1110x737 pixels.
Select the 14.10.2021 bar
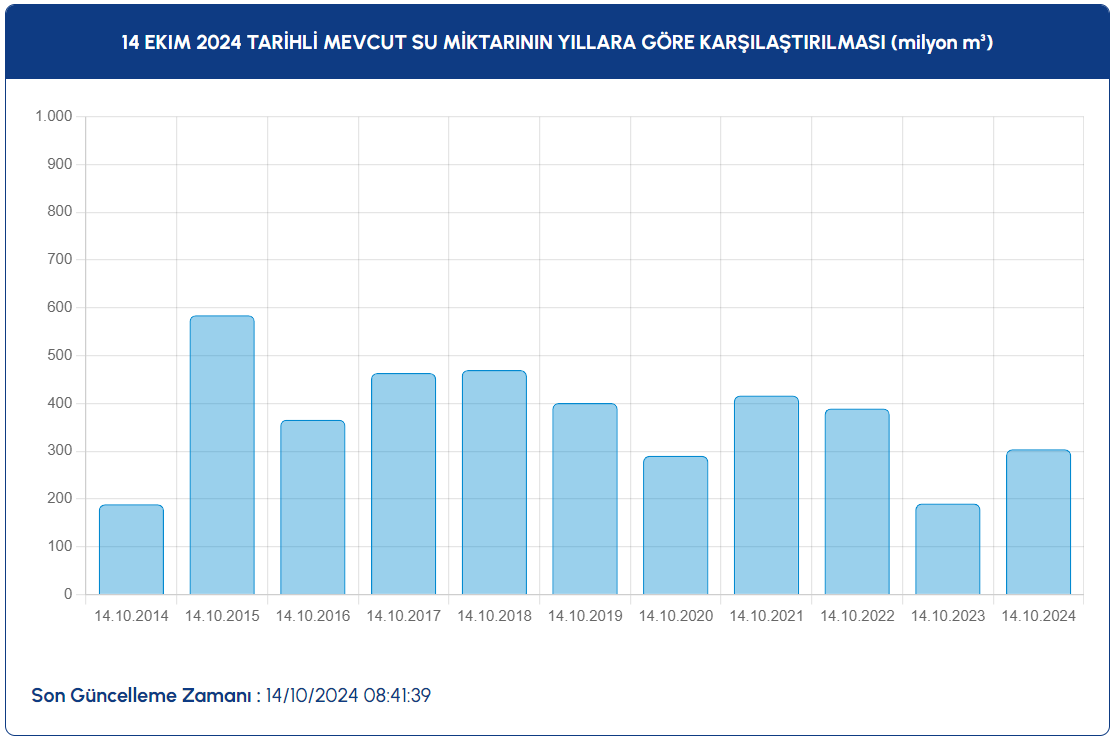click(x=766, y=495)
